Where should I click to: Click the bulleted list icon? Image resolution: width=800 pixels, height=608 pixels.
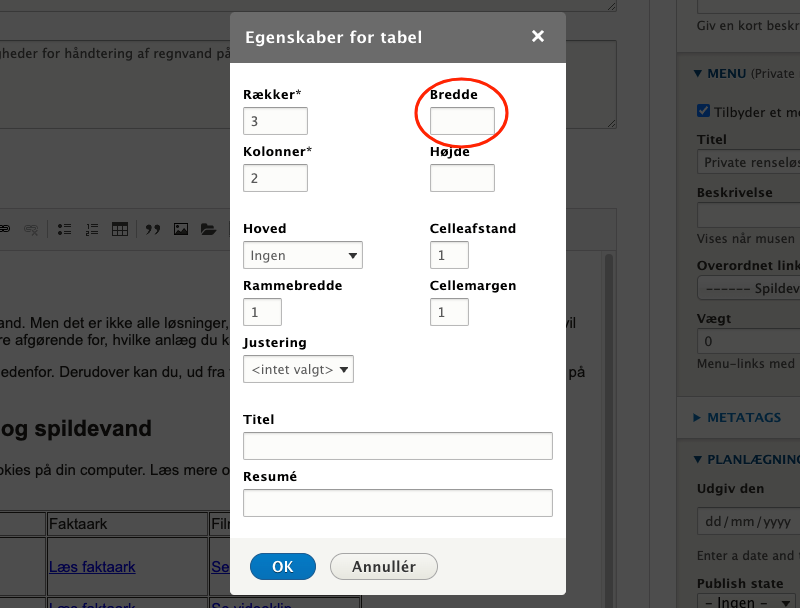[65, 229]
